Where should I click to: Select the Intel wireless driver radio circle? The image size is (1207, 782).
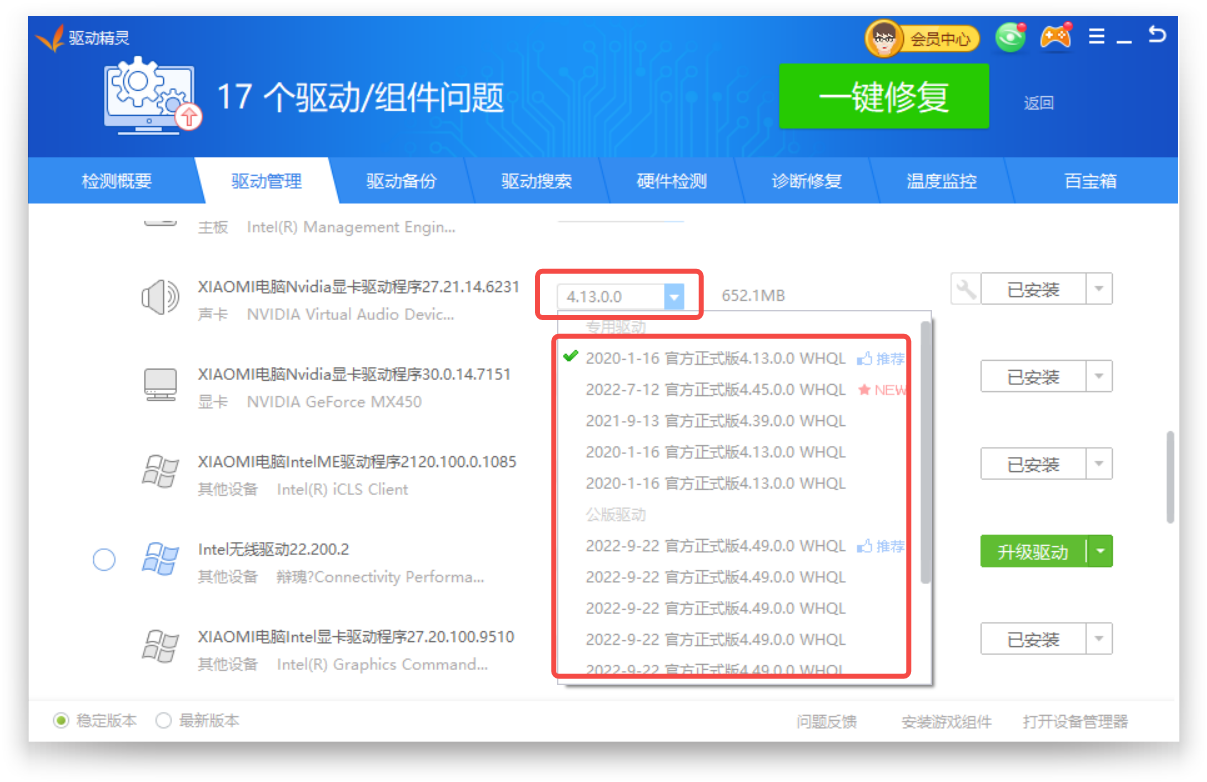pos(104,560)
